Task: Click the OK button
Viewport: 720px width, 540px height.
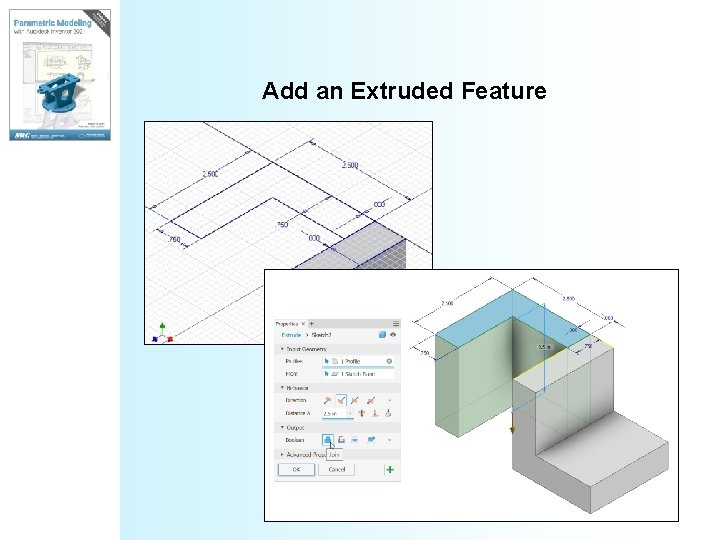Action: coord(296,469)
